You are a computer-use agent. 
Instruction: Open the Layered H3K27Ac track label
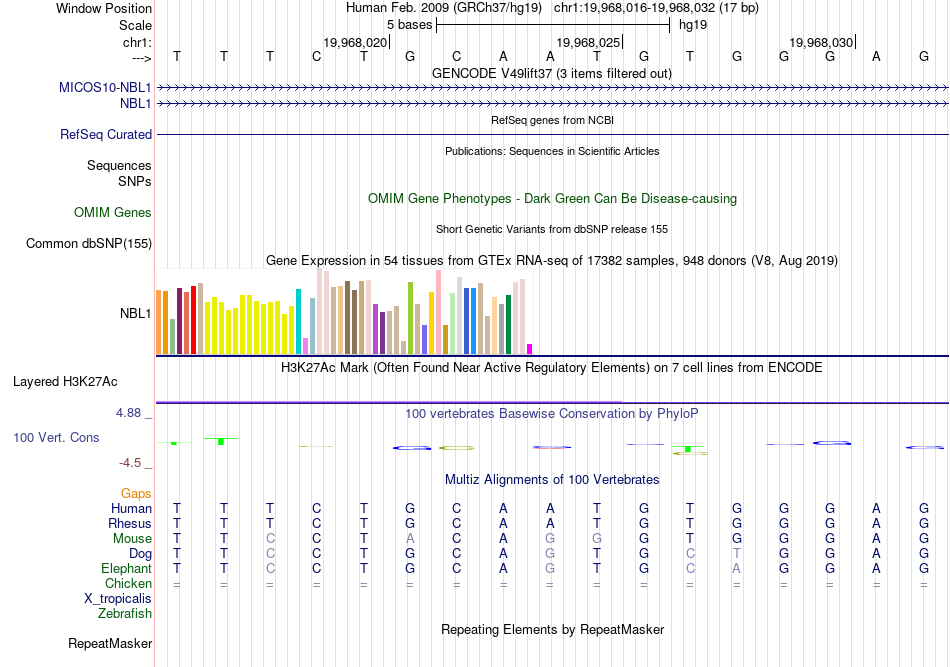pos(65,382)
